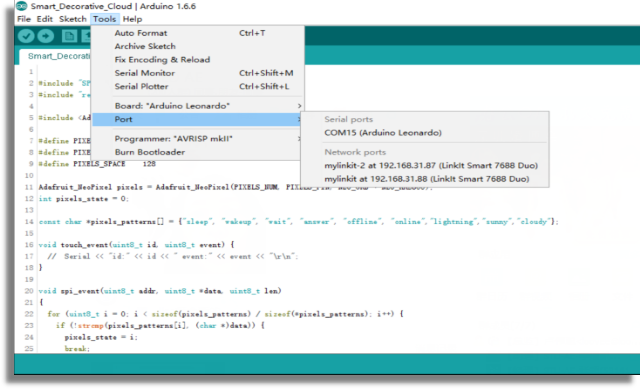Click the 'void spi_event' function line
Viewport: 640px width, 389px height.
tap(160, 291)
